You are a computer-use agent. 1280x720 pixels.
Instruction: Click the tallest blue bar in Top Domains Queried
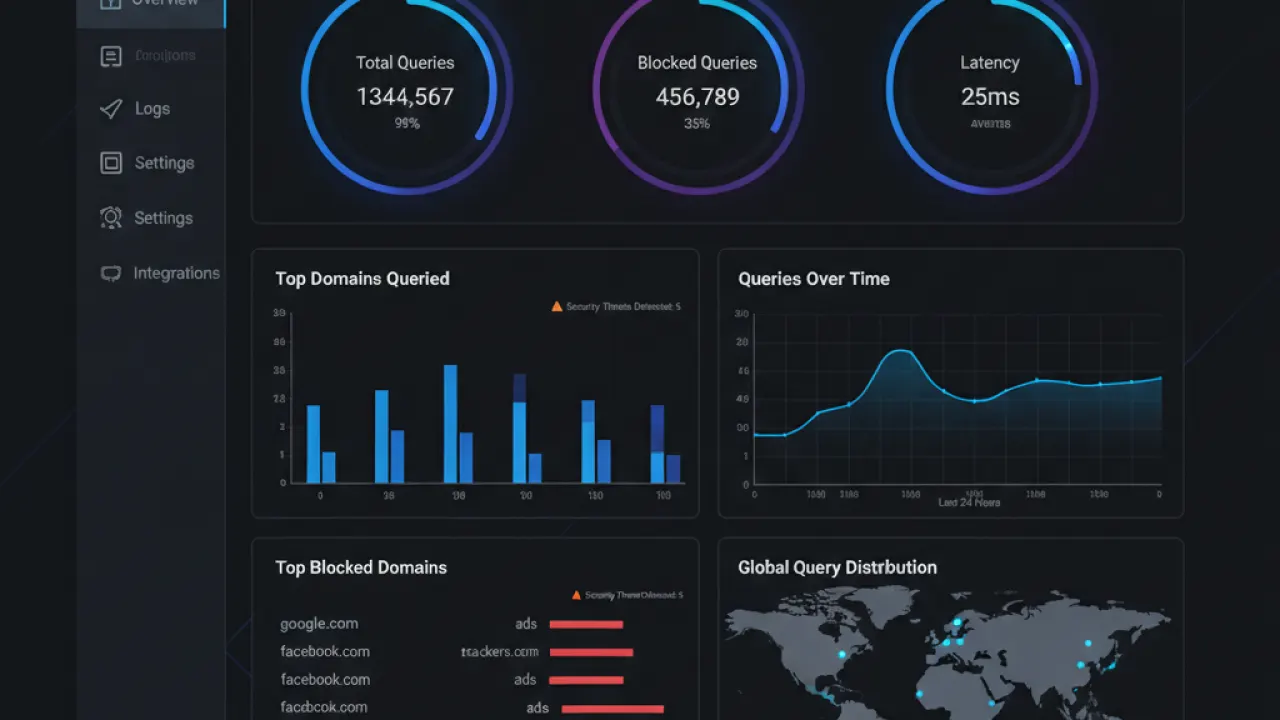pyautogui.click(x=450, y=424)
